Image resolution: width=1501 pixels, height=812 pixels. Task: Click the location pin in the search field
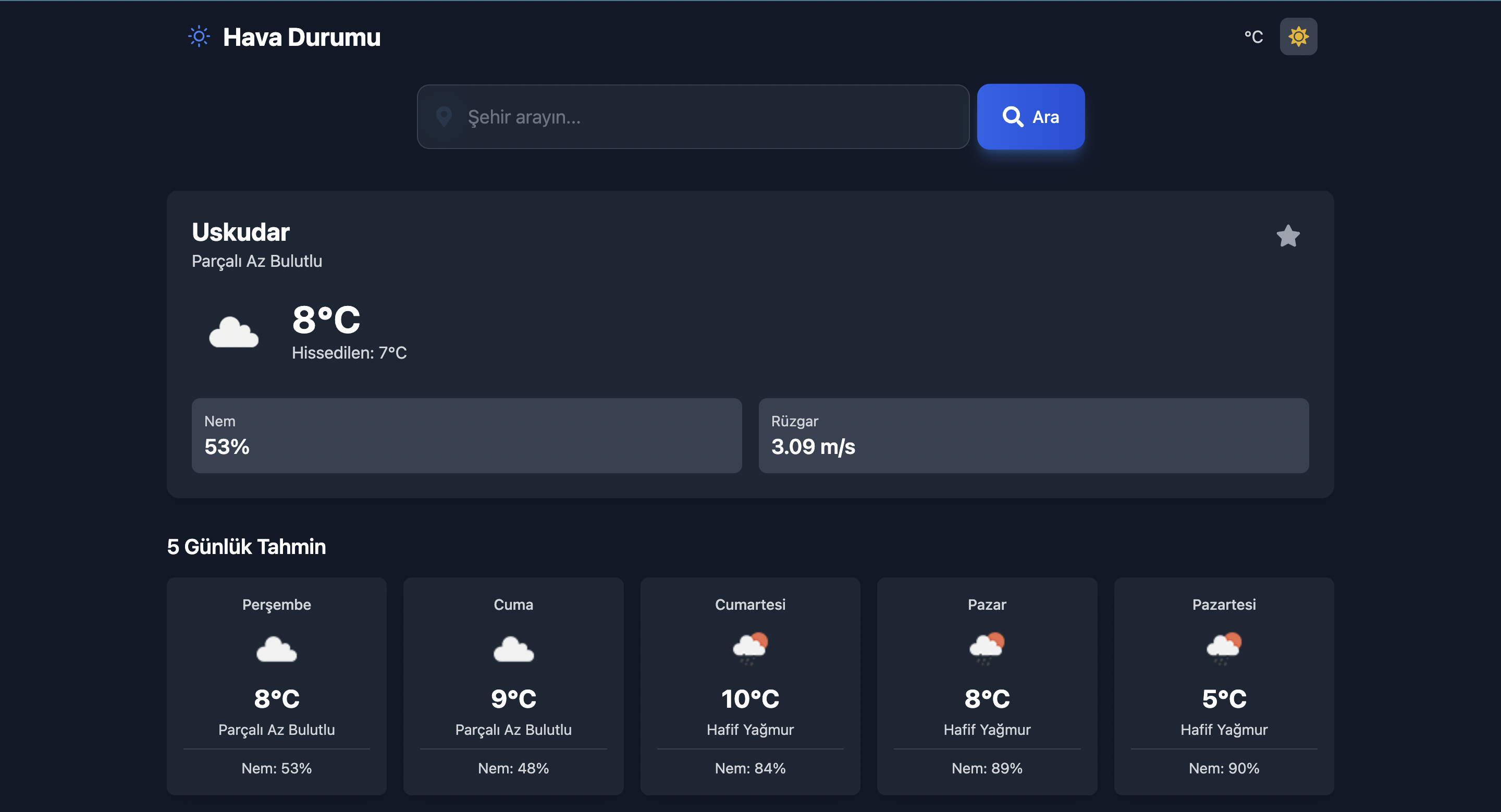point(444,117)
